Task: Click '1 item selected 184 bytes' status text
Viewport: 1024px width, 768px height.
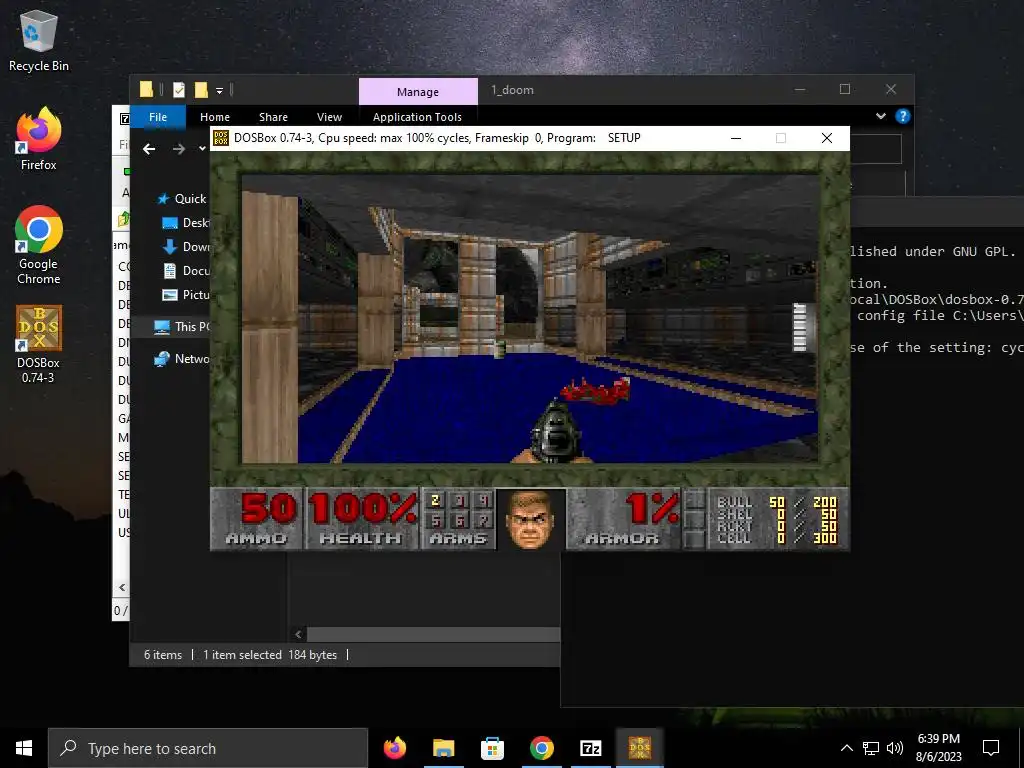Action: (270, 654)
